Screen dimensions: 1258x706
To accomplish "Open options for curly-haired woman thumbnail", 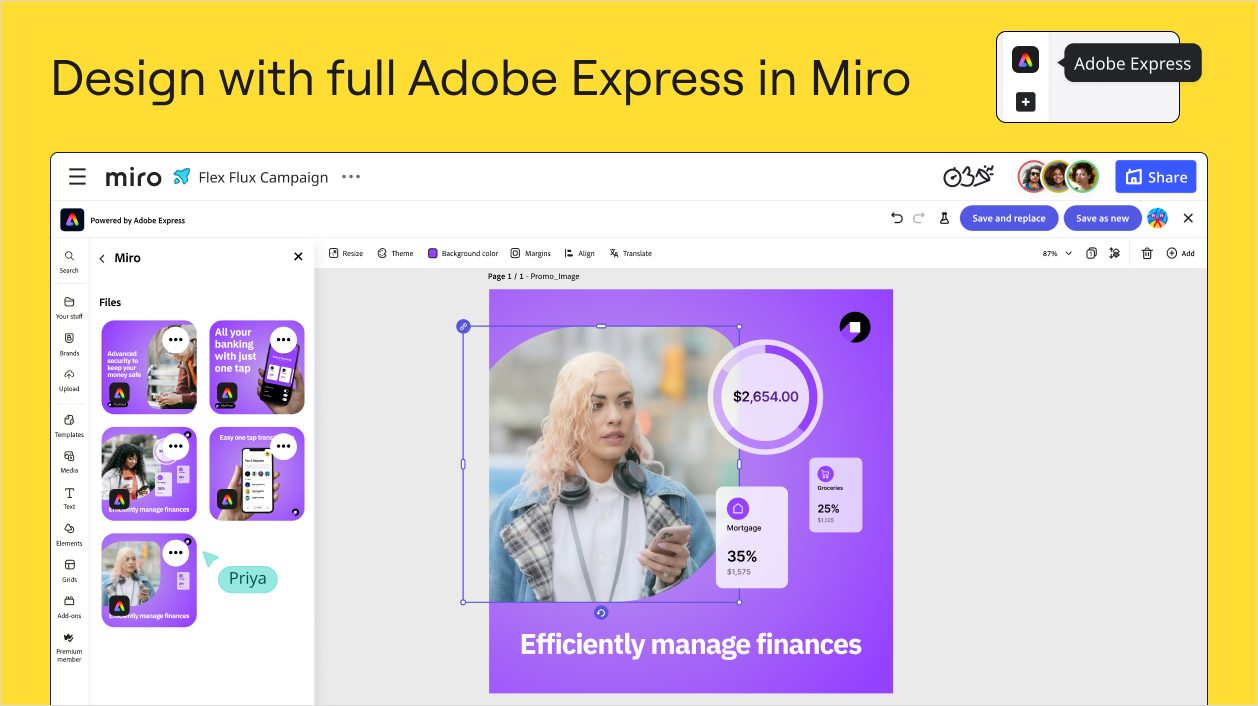I will coord(176,446).
